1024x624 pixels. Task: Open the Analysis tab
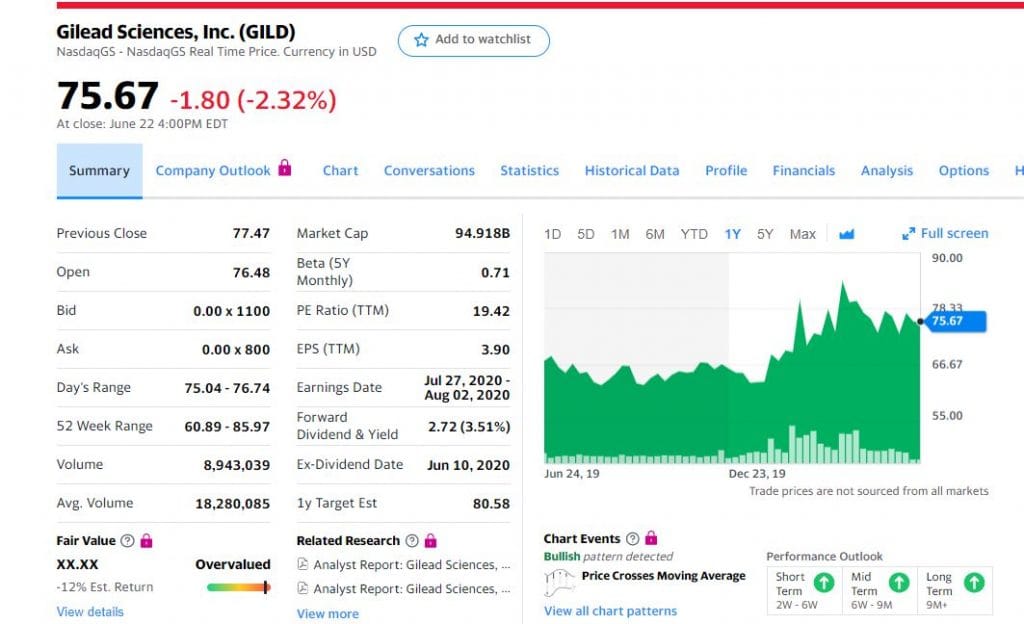click(x=887, y=170)
